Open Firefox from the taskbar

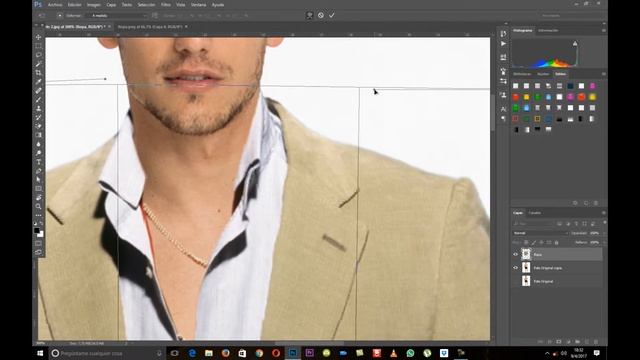click(226, 353)
